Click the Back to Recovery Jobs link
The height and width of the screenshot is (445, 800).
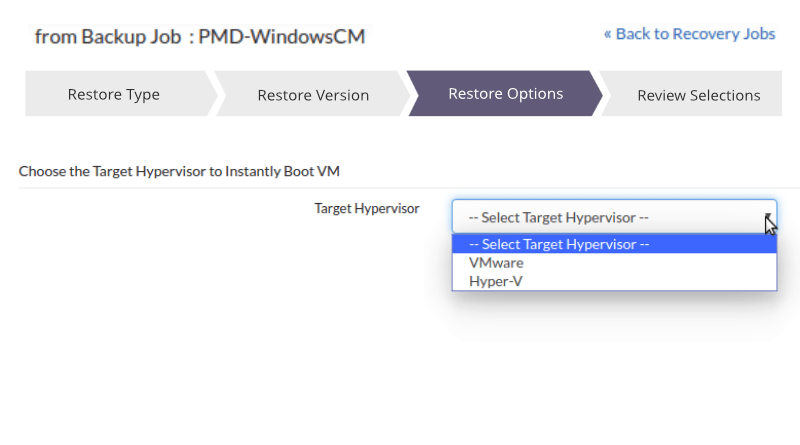coord(695,34)
